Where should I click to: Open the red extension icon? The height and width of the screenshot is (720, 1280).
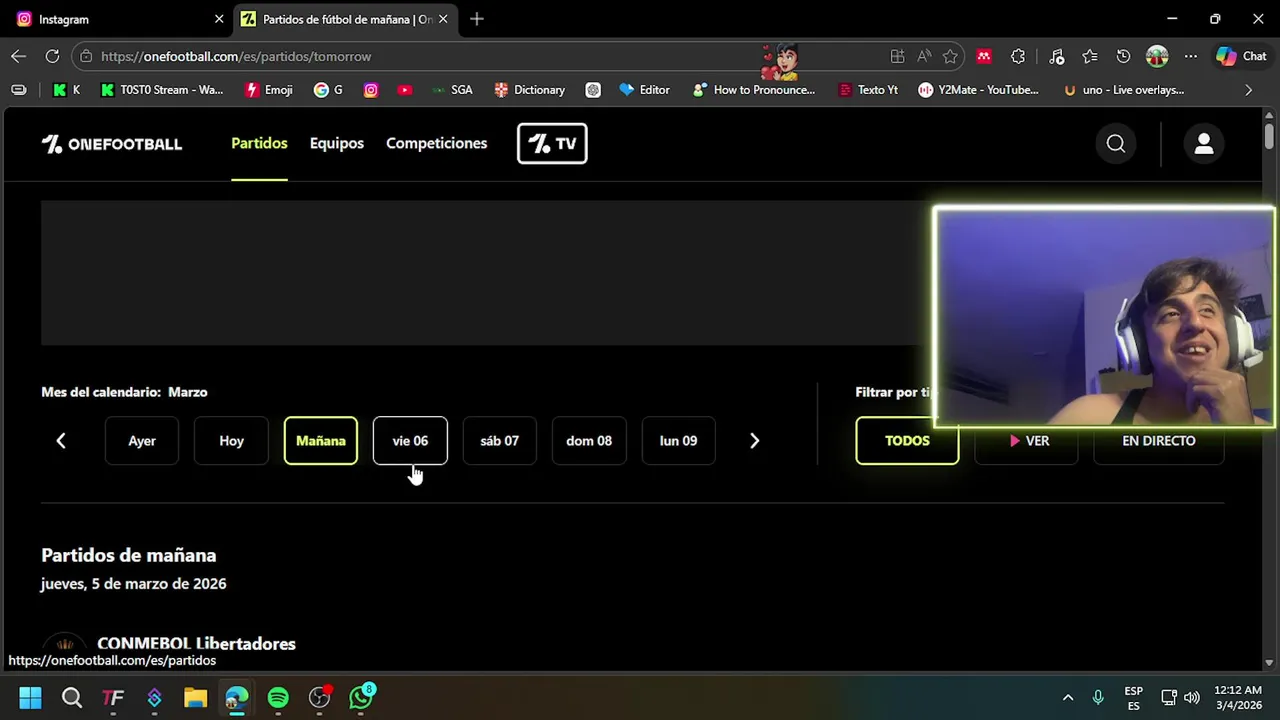point(984,56)
